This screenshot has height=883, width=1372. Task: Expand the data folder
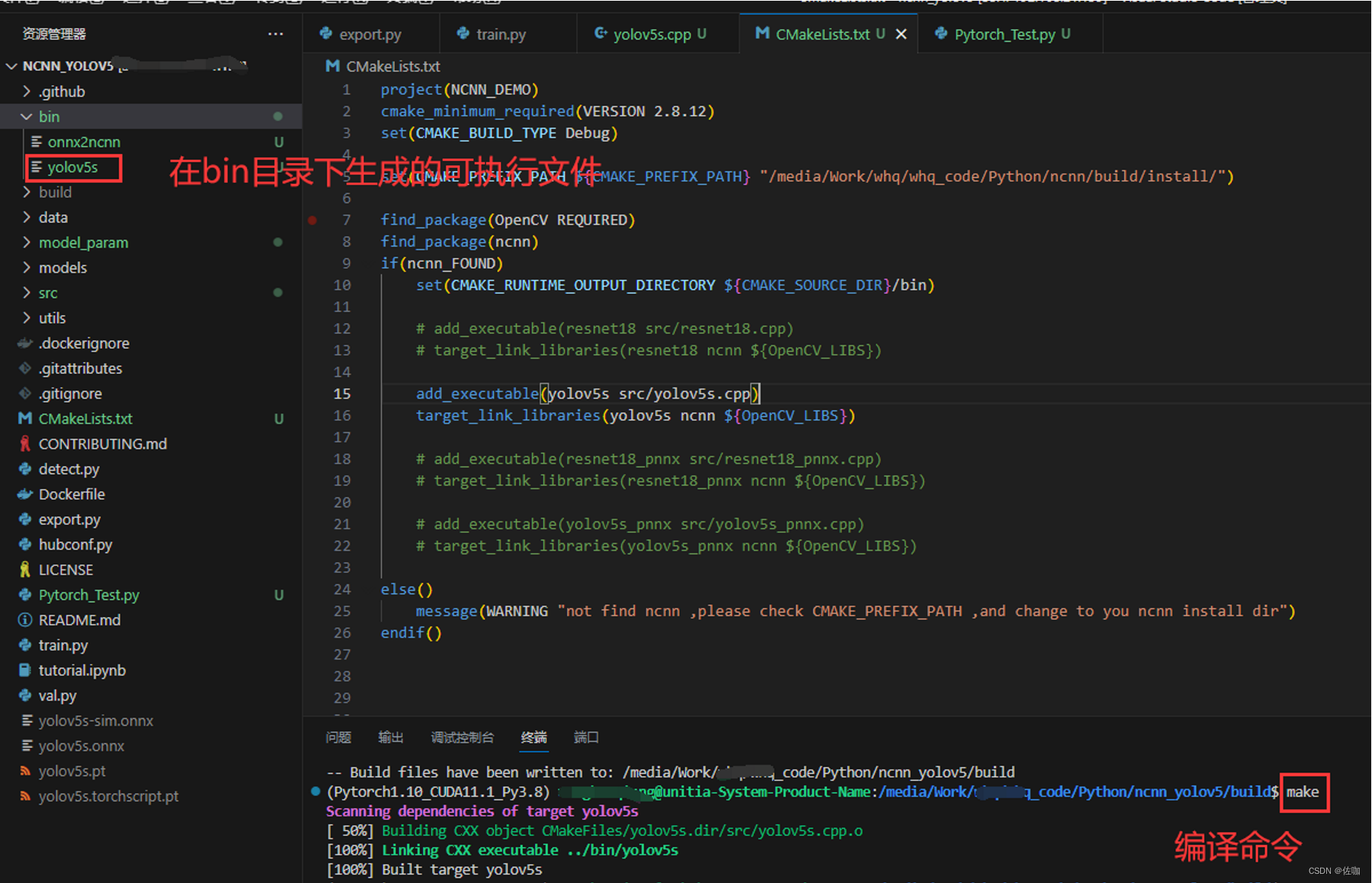point(27,217)
